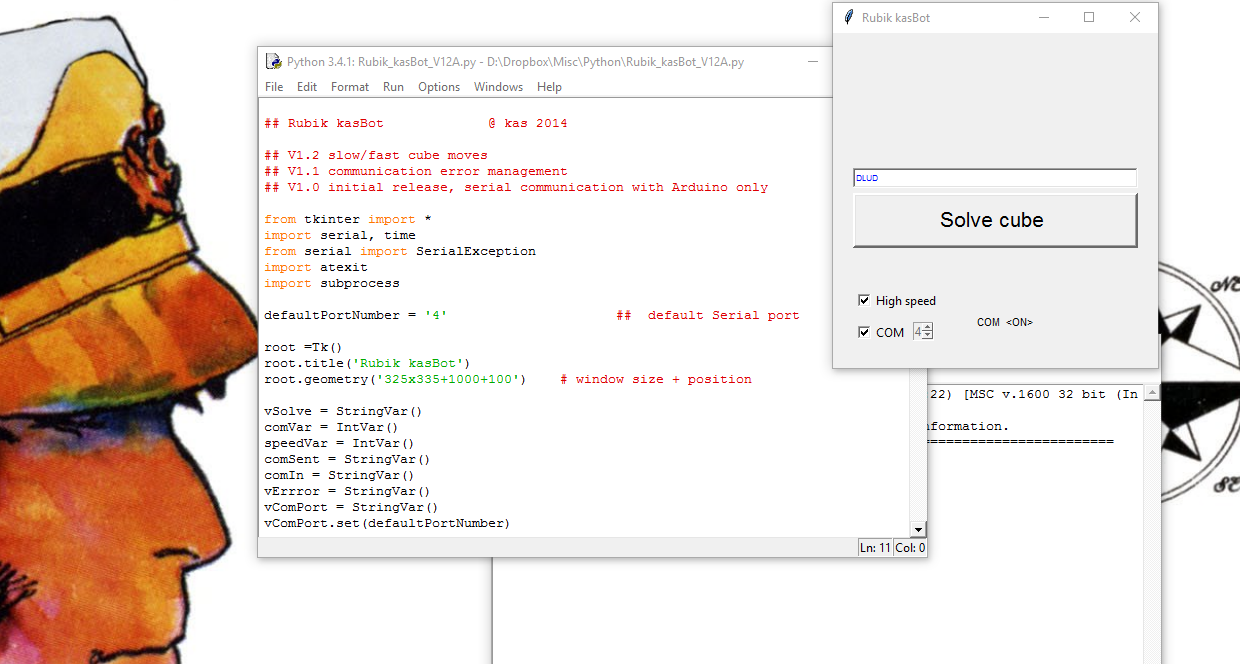Viewport: 1240px width, 664px height.
Task: Increase the COM port number with the spinbox up arrow
Action: 928,327
